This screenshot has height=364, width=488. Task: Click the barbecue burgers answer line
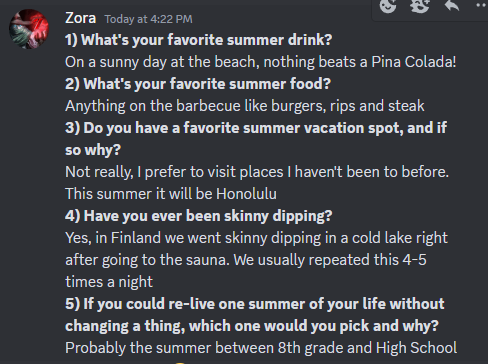point(245,106)
